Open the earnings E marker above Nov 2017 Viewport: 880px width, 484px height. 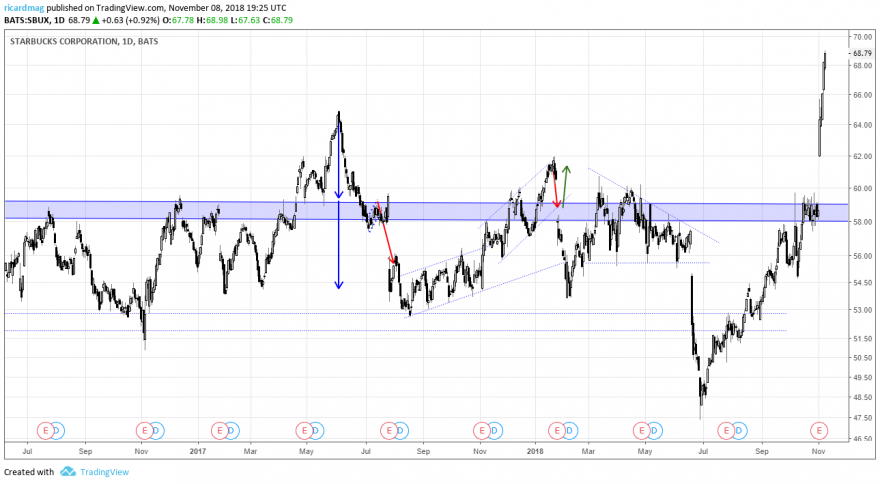pyautogui.click(x=482, y=431)
